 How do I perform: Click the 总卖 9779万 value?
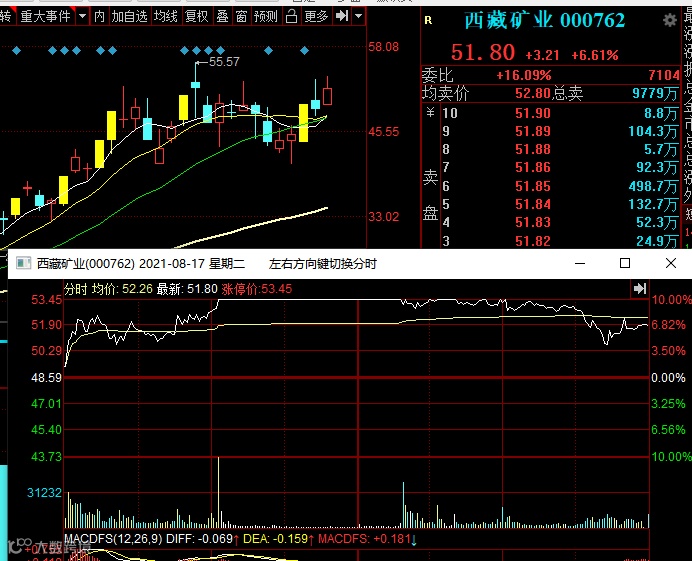click(x=655, y=94)
